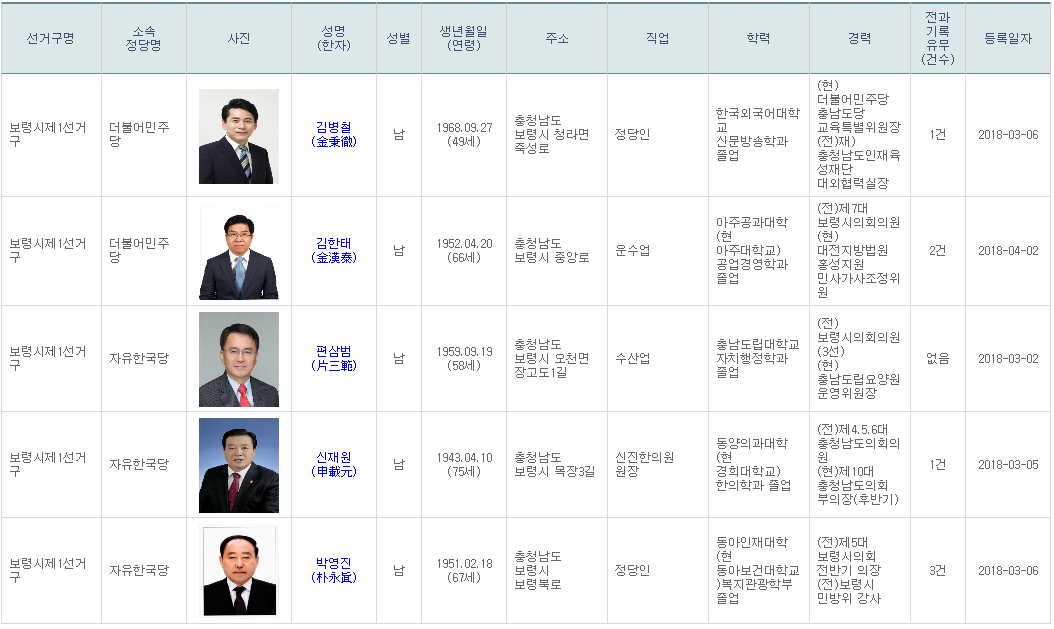Select birthdate cell 1952.04.20 (66세)
Screen dimensions: 1054x629
pos(464,251)
